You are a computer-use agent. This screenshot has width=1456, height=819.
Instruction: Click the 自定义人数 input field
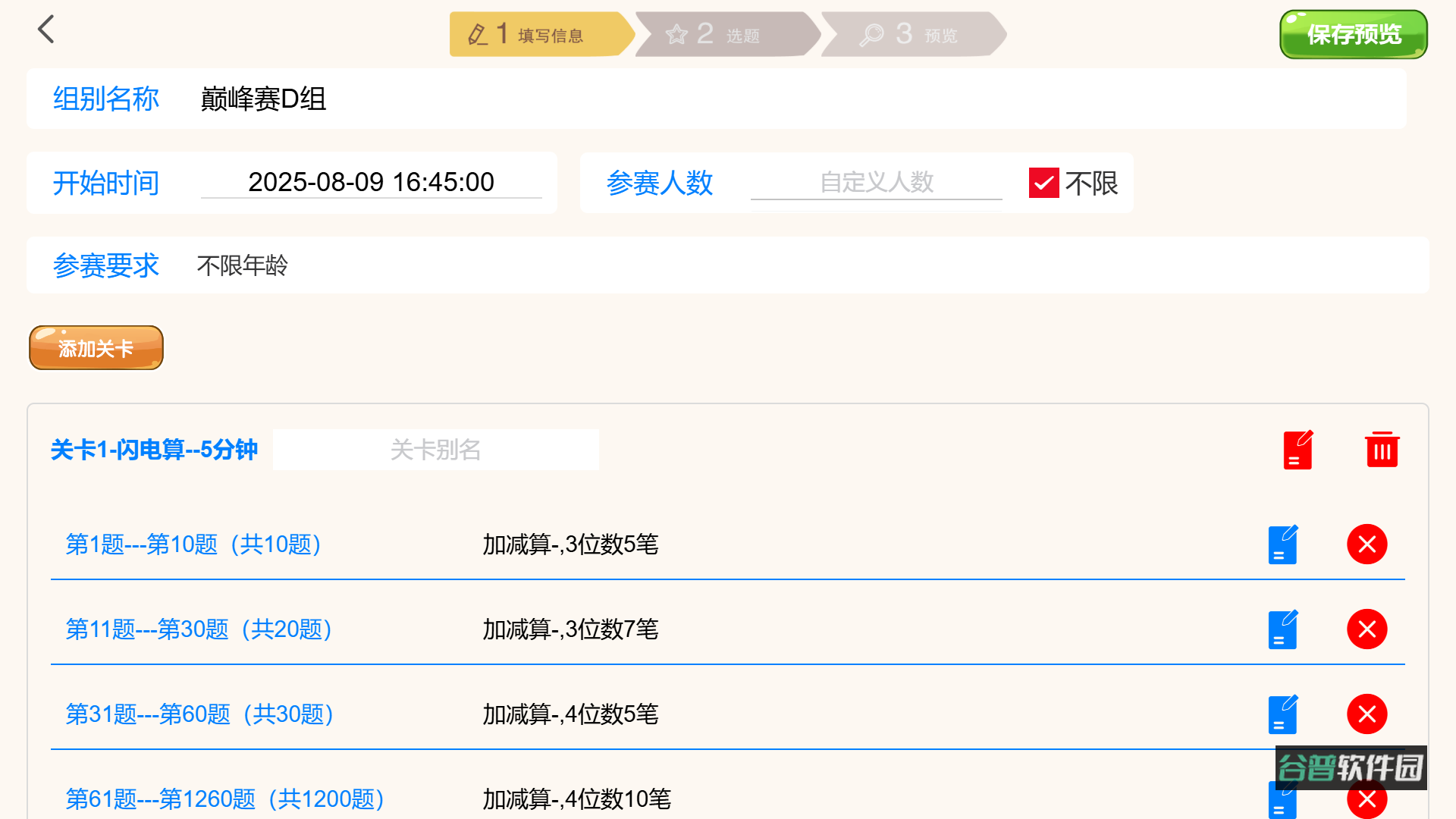click(x=877, y=182)
